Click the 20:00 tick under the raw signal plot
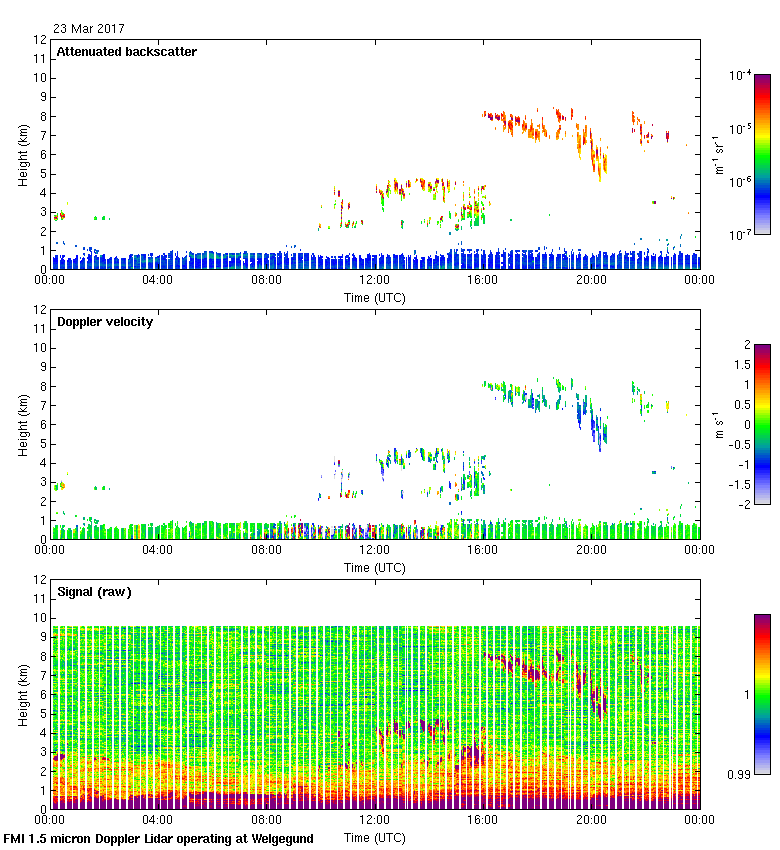 point(591,821)
